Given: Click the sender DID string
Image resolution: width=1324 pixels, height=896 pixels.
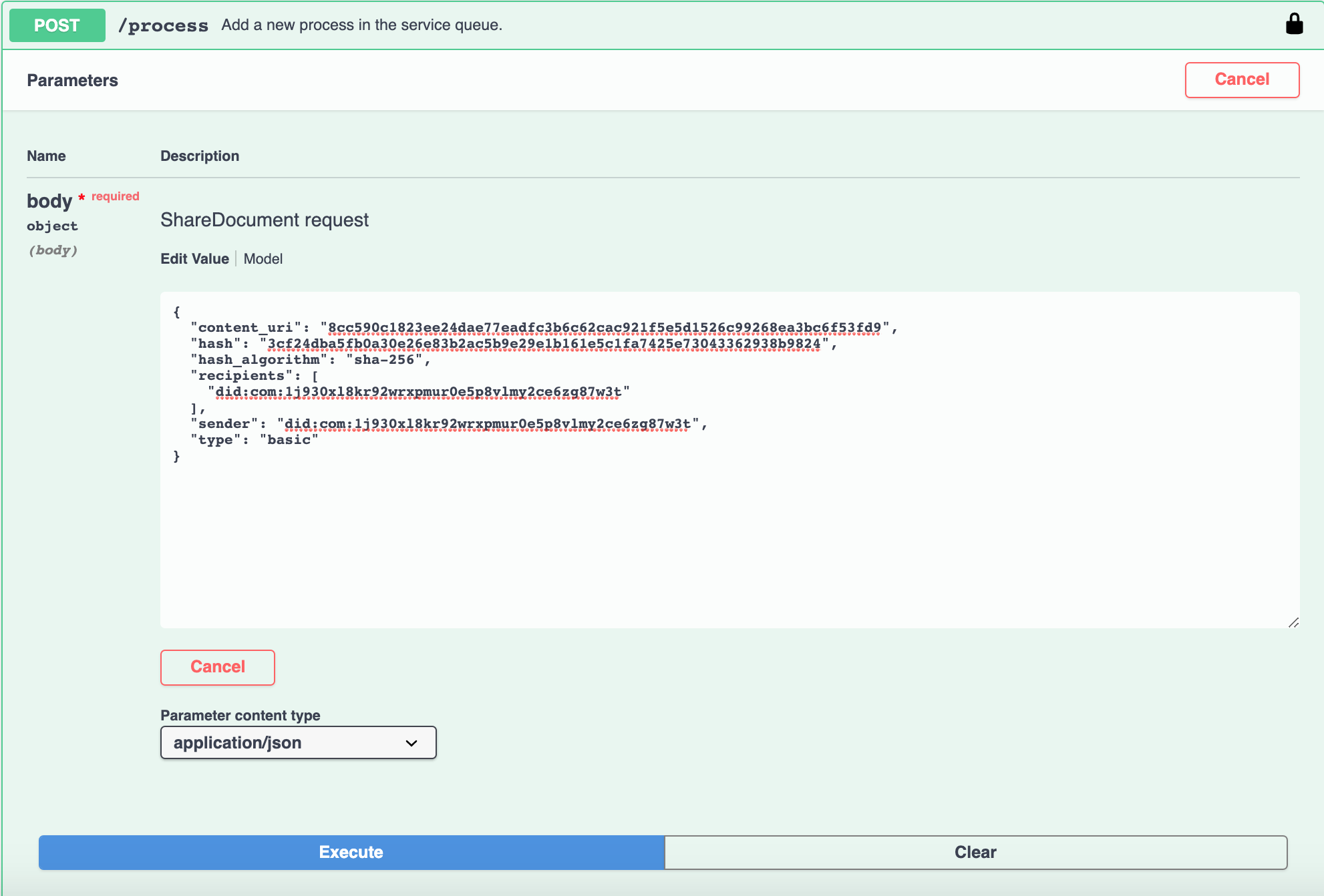Looking at the screenshot, I should [x=487, y=424].
